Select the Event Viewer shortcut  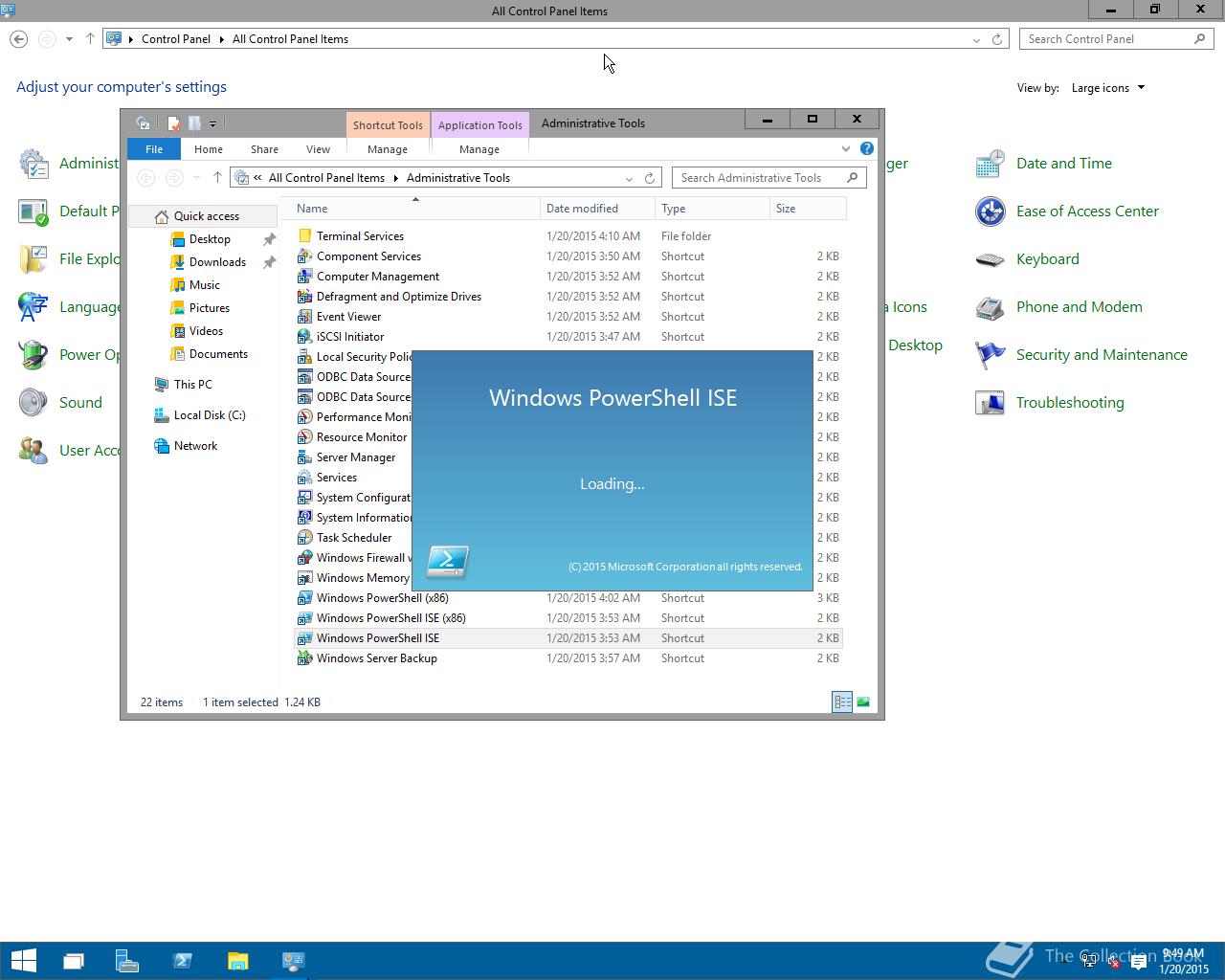point(348,317)
